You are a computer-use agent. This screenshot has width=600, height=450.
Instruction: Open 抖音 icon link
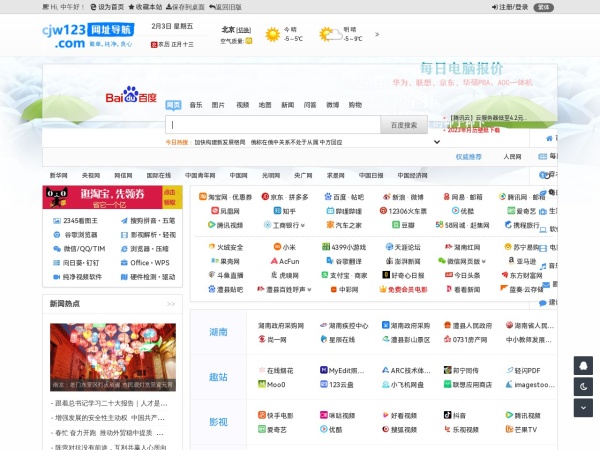click(447, 415)
